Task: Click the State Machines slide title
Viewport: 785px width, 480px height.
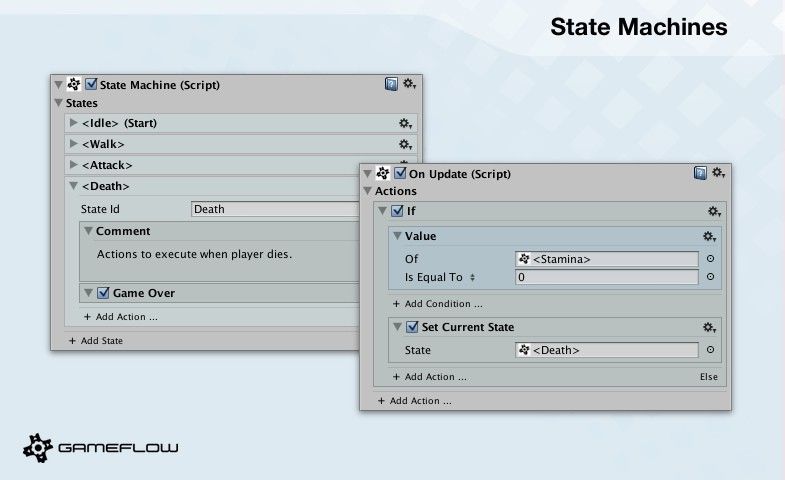Action: [639, 27]
